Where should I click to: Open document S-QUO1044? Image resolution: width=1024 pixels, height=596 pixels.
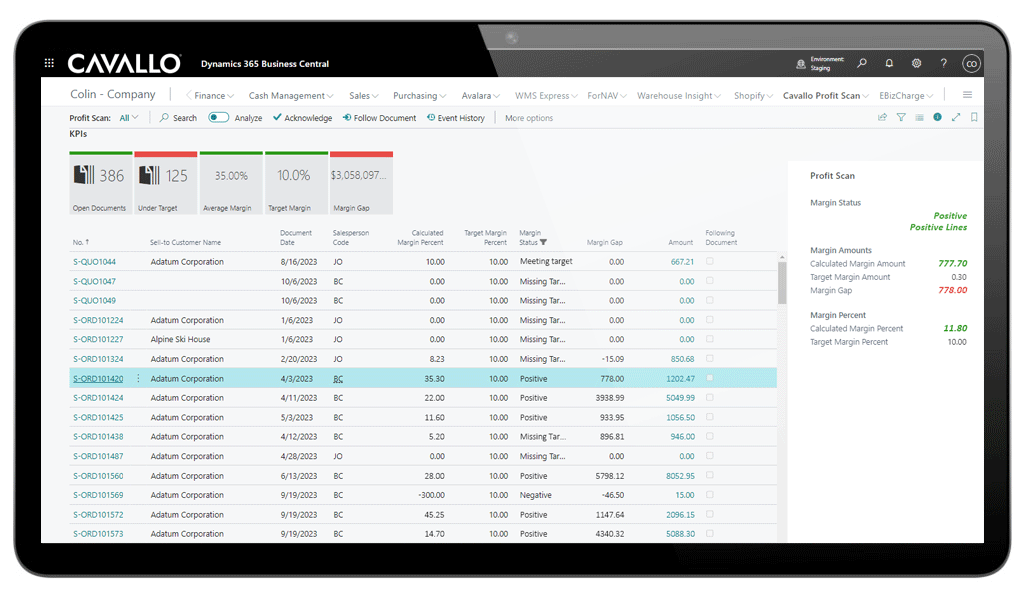[94, 262]
